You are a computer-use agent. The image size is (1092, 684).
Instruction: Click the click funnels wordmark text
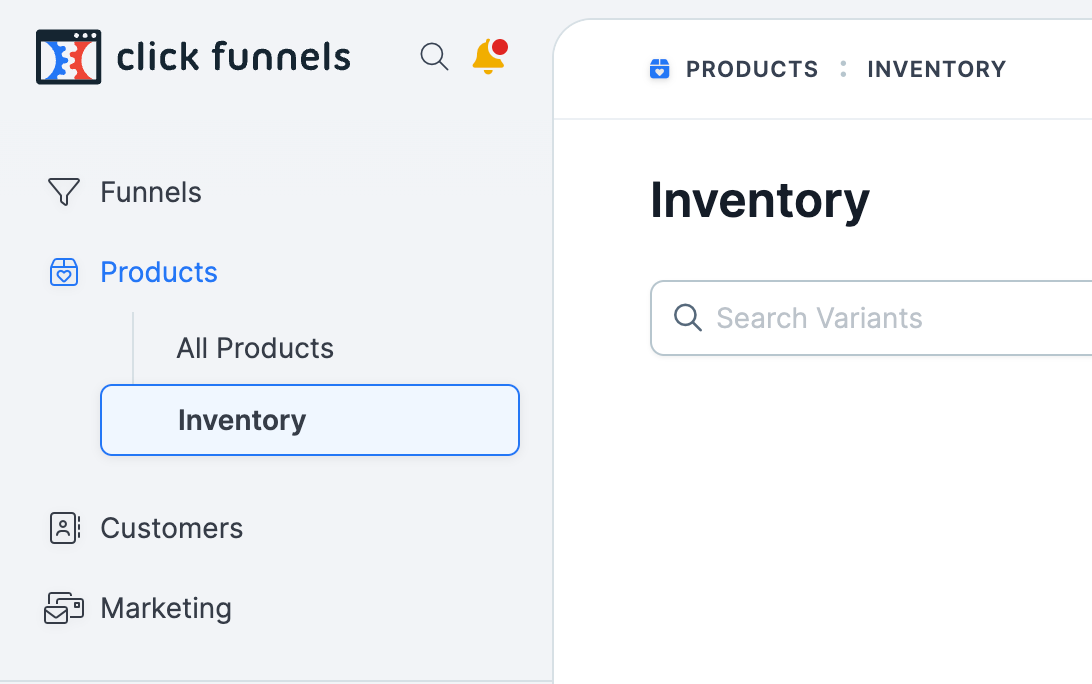(x=233, y=56)
